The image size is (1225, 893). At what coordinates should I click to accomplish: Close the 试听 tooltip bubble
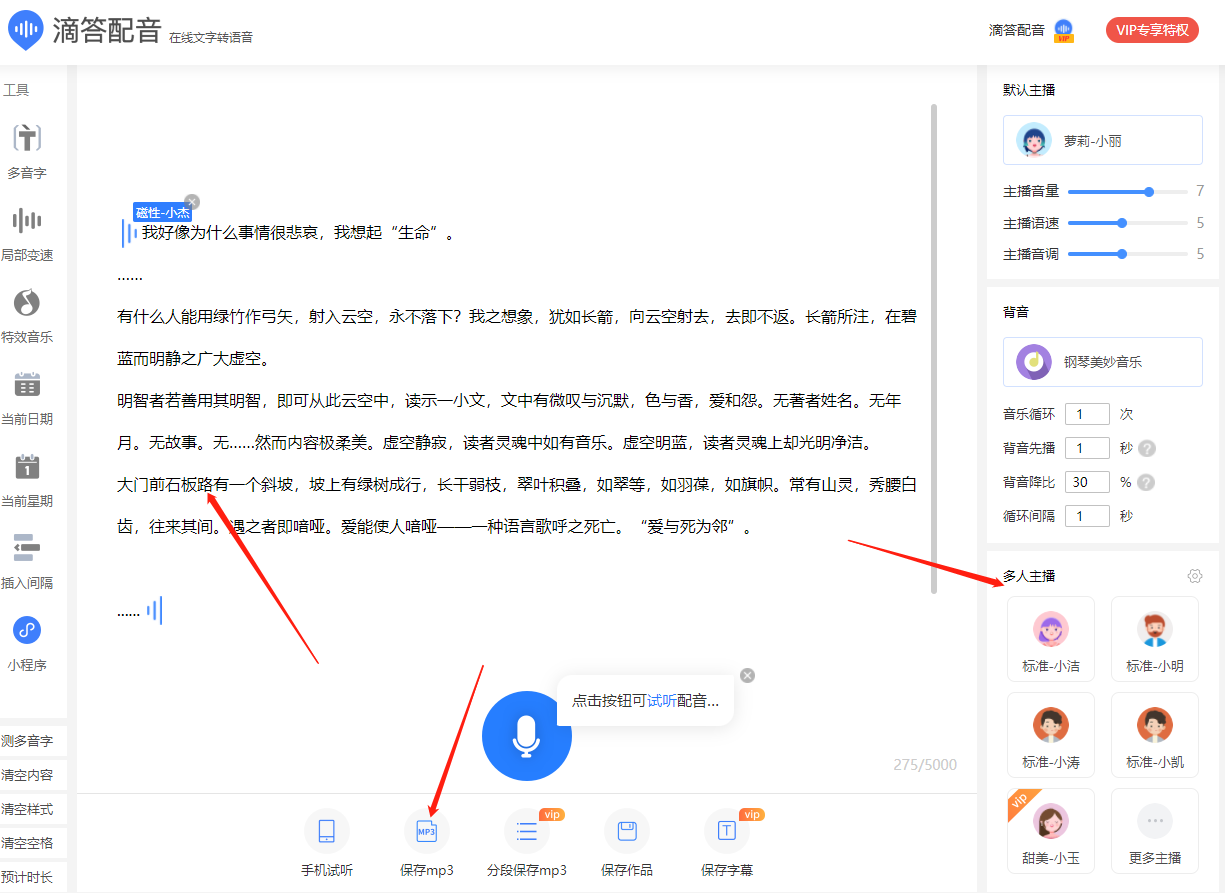click(x=747, y=676)
